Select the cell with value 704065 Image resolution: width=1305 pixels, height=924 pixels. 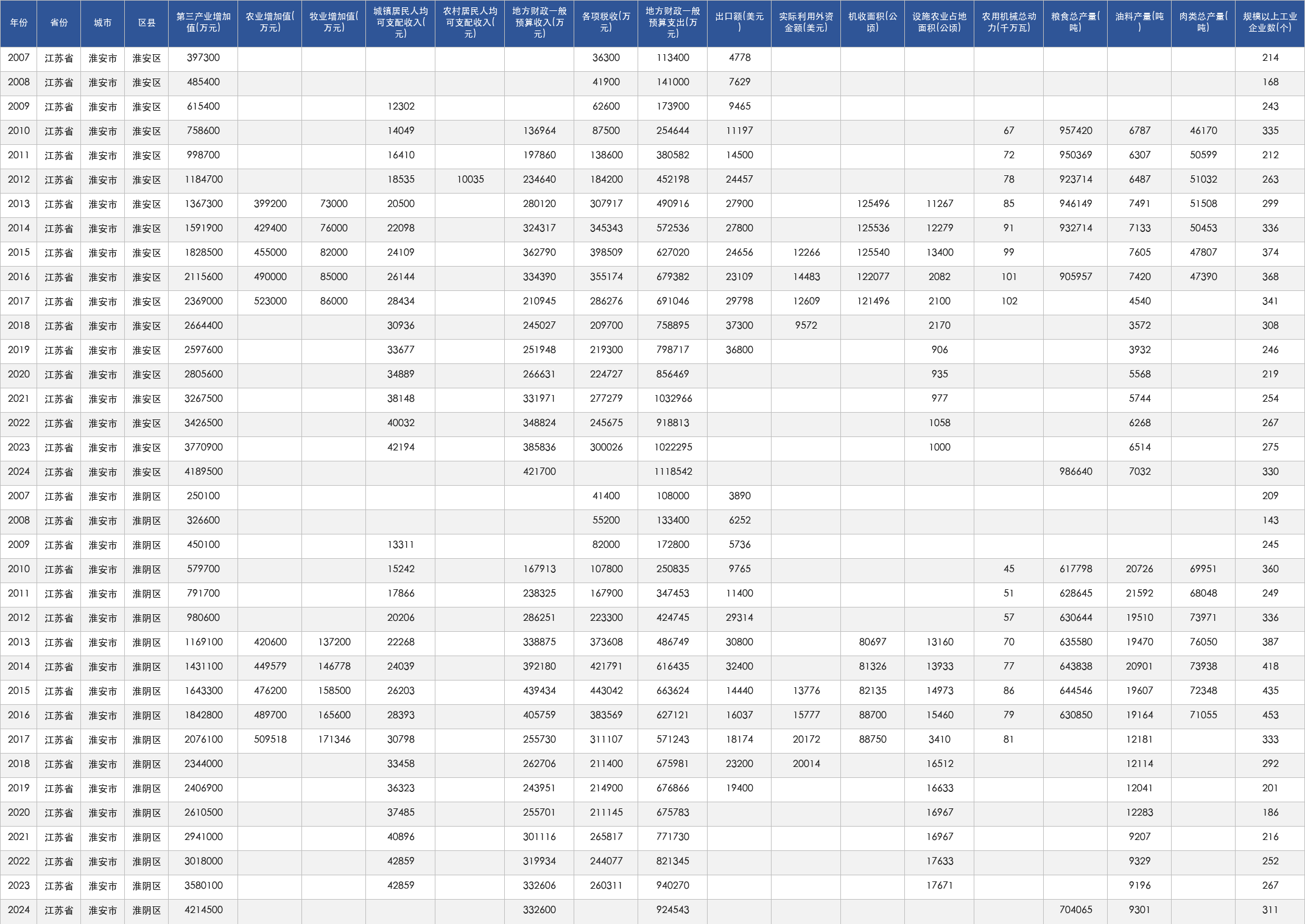tap(1075, 911)
